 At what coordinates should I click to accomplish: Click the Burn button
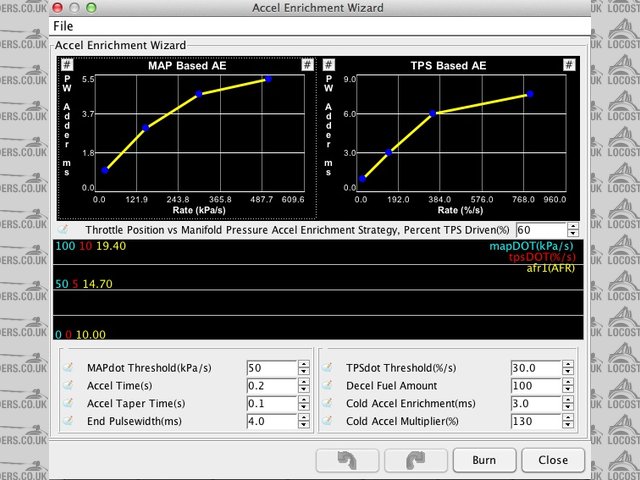pos(484,460)
